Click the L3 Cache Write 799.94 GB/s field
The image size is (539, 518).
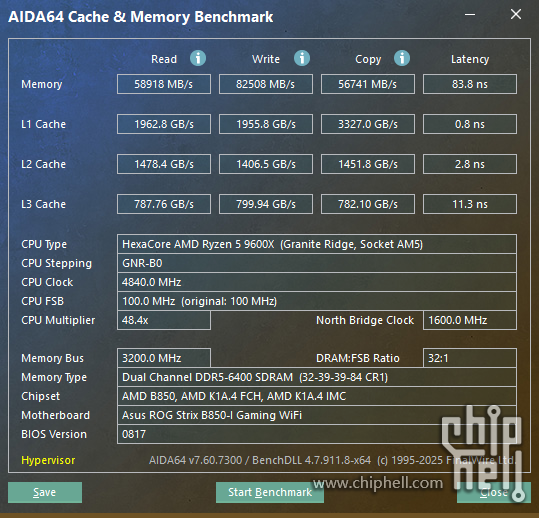pos(266,204)
